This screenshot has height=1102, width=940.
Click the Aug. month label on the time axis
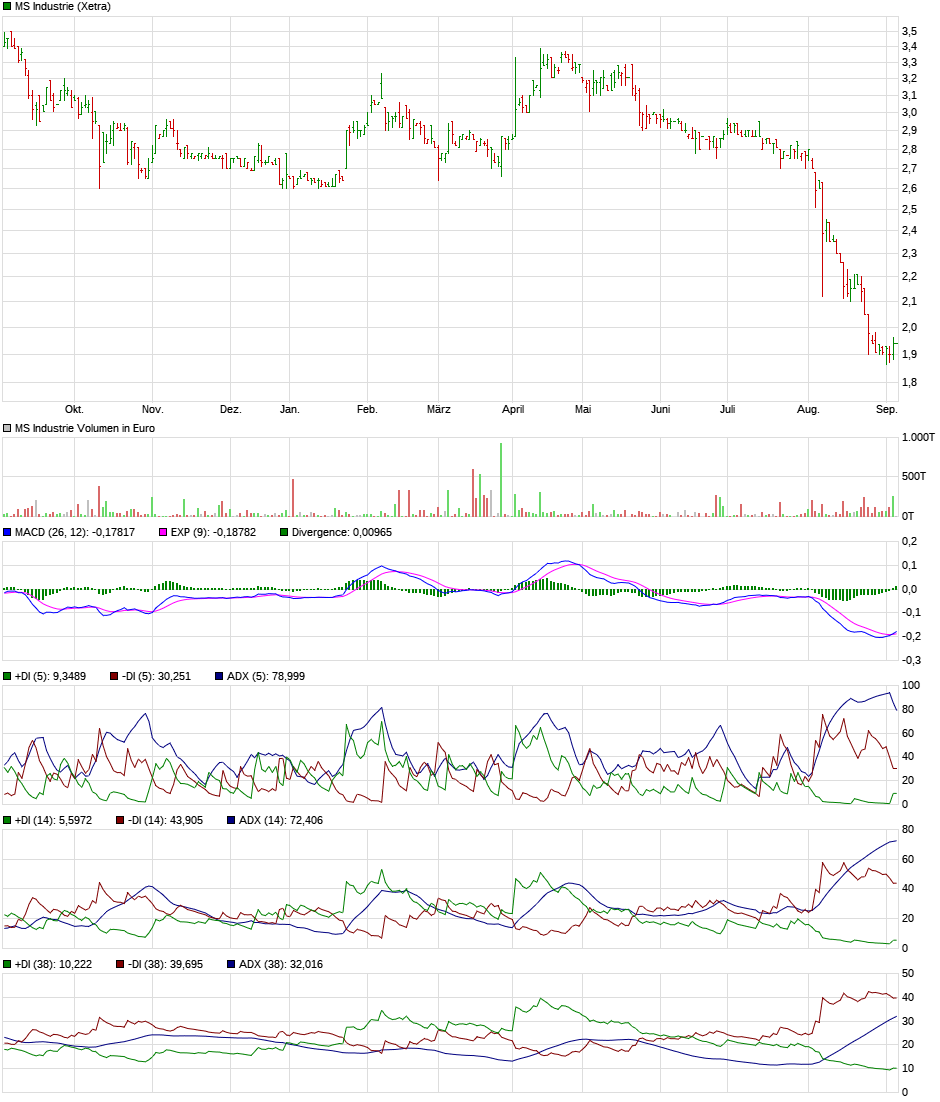coord(807,409)
